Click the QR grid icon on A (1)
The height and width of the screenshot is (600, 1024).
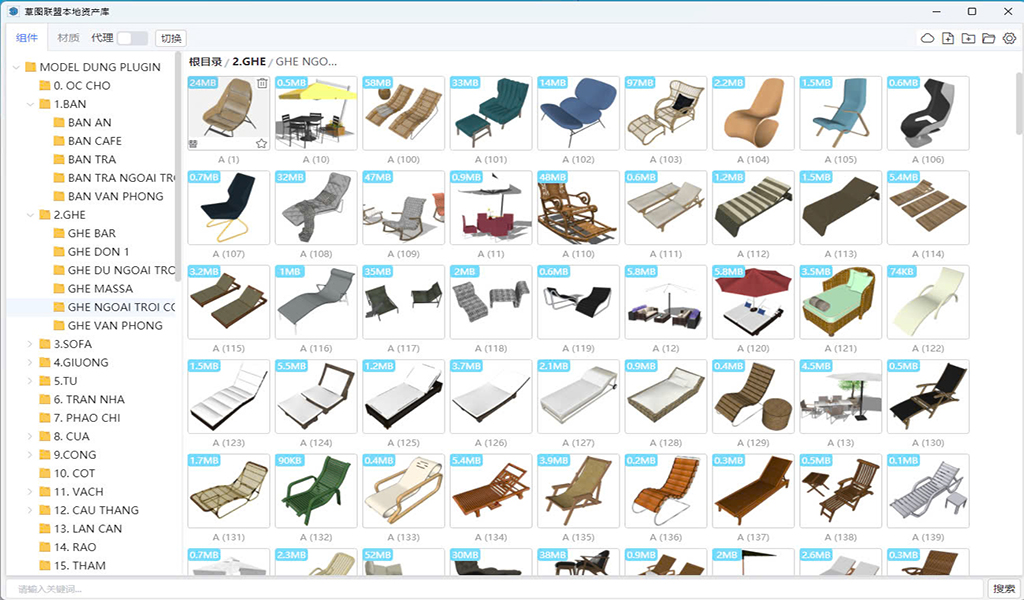tap(193, 143)
